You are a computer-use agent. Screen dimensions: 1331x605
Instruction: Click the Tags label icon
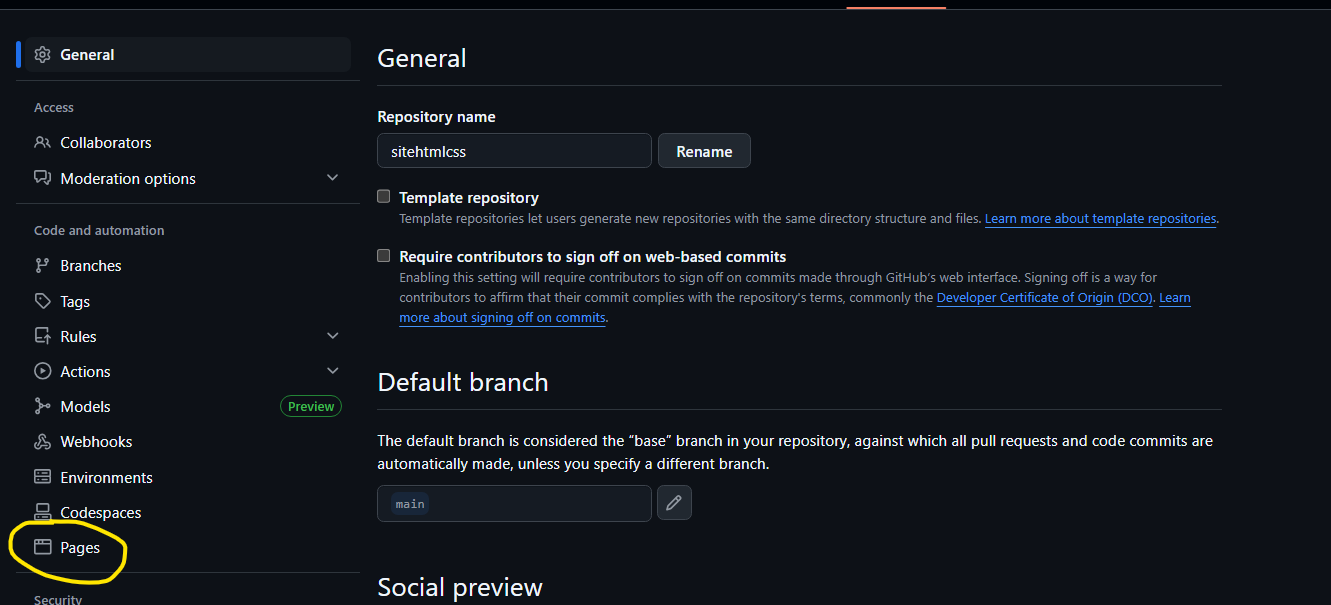click(x=42, y=301)
